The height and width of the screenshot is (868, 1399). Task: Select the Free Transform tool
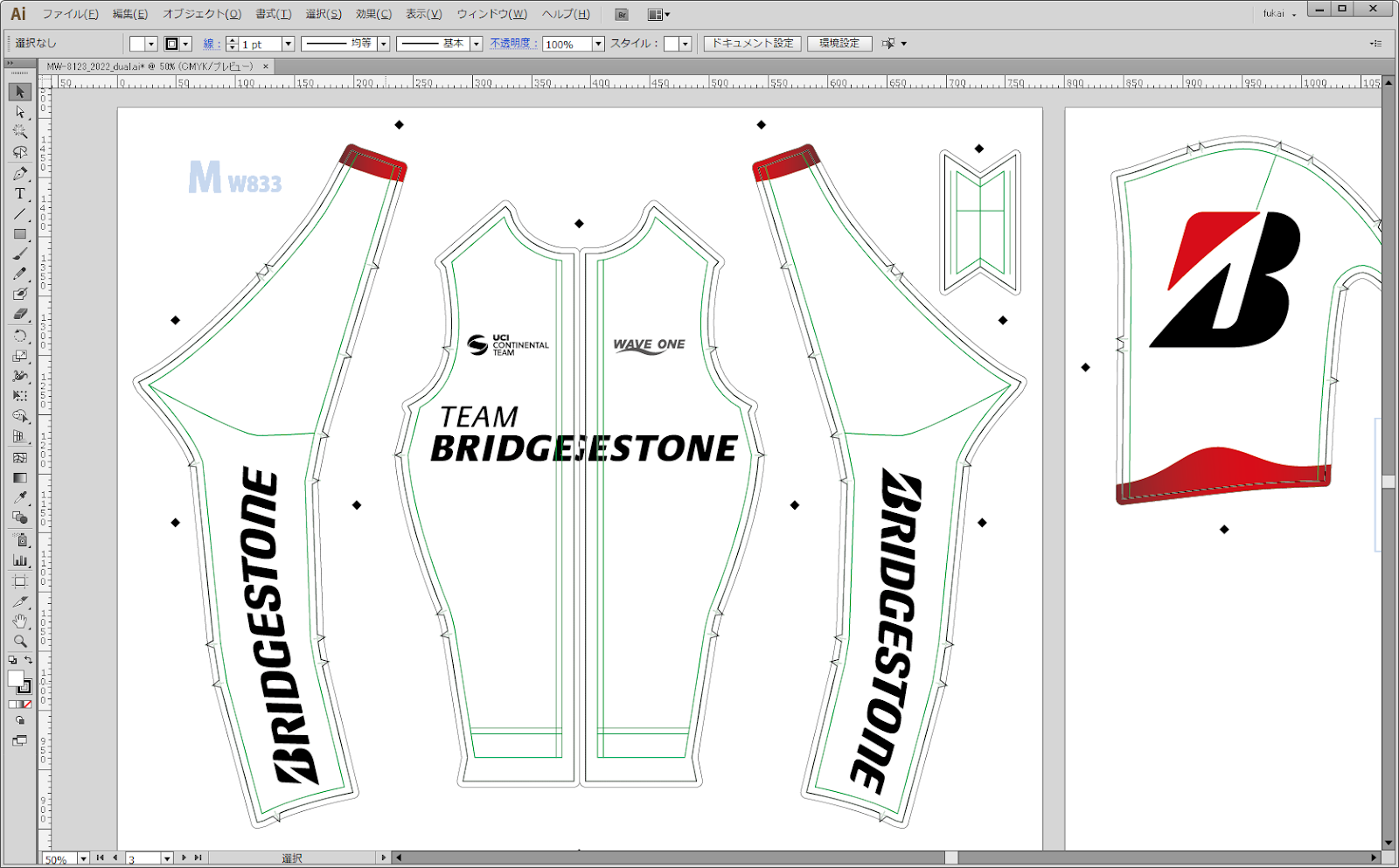point(20,396)
